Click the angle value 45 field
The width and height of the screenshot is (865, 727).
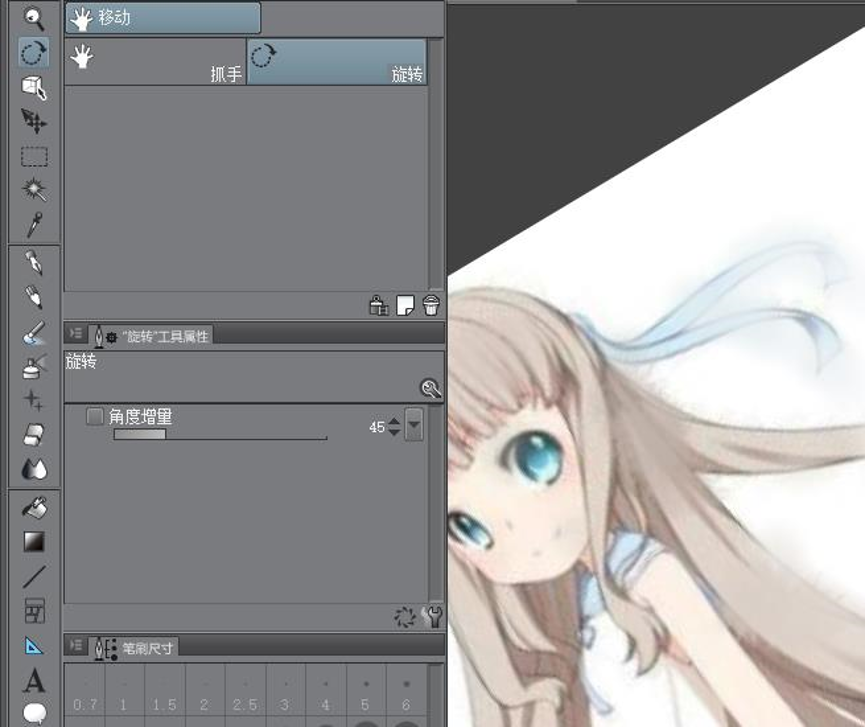pyautogui.click(x=377, y=427)
